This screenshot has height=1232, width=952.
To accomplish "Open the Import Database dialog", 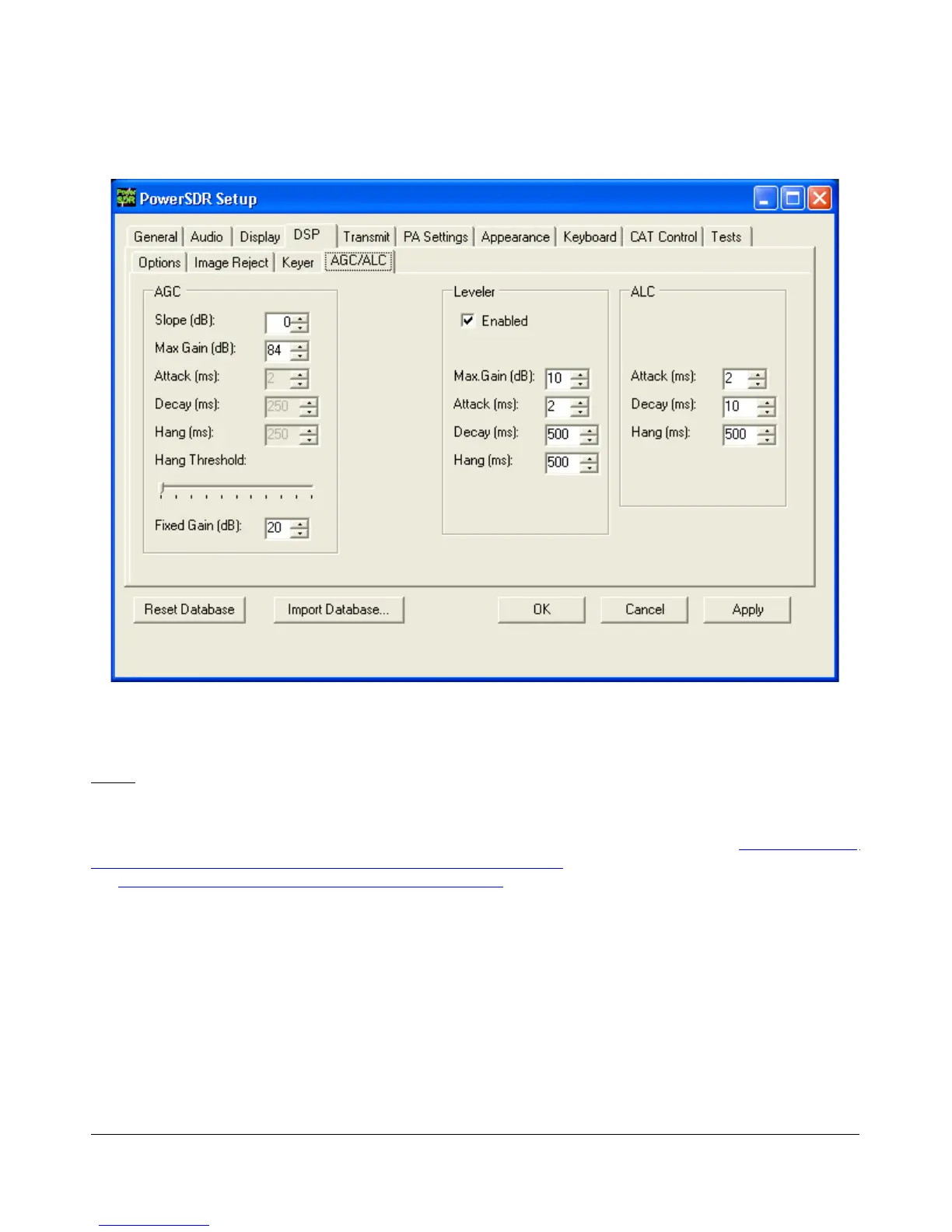I will (338, 610).
